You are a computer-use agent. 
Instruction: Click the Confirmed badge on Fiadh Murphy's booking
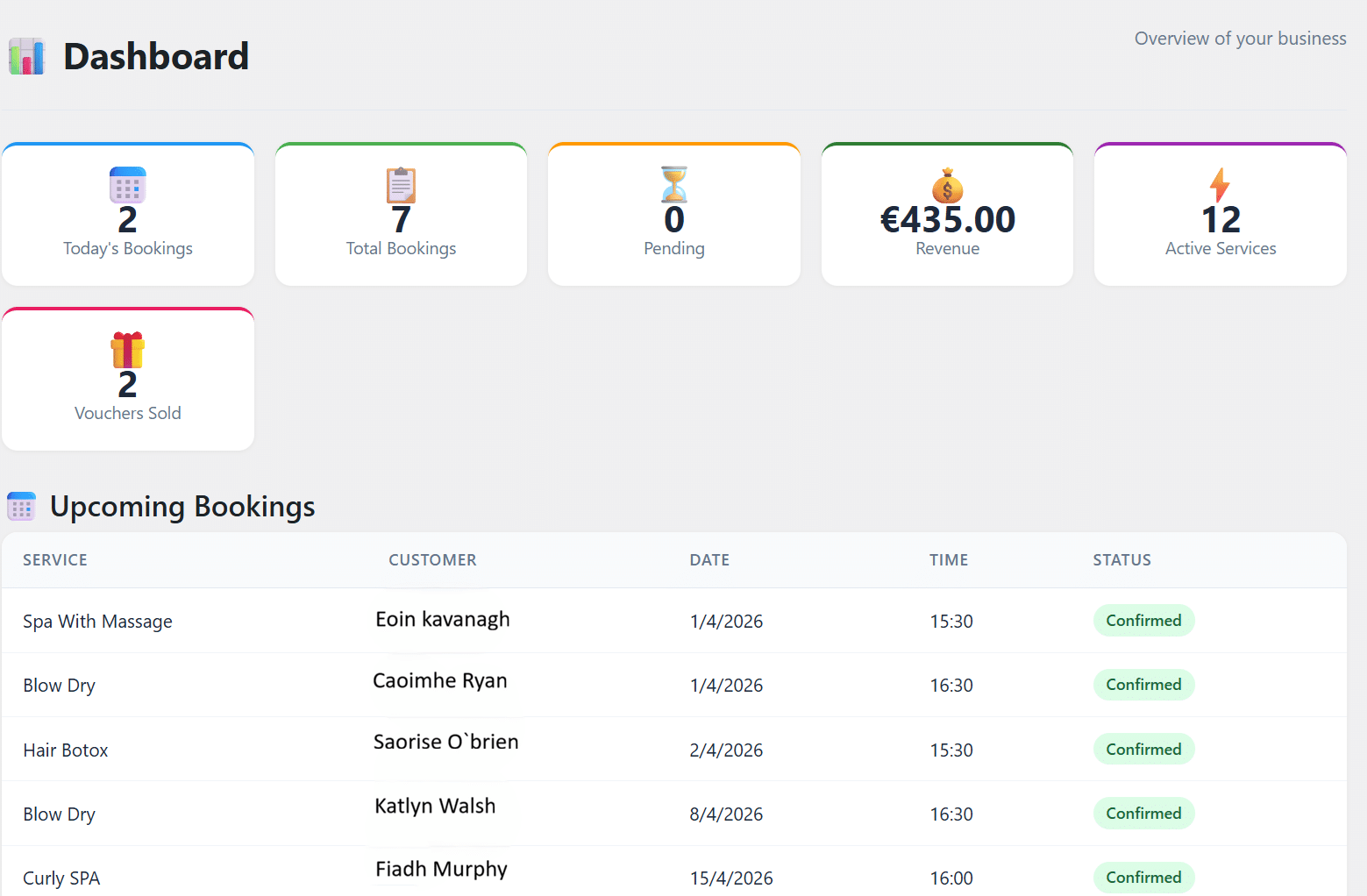coord(1143,877)
